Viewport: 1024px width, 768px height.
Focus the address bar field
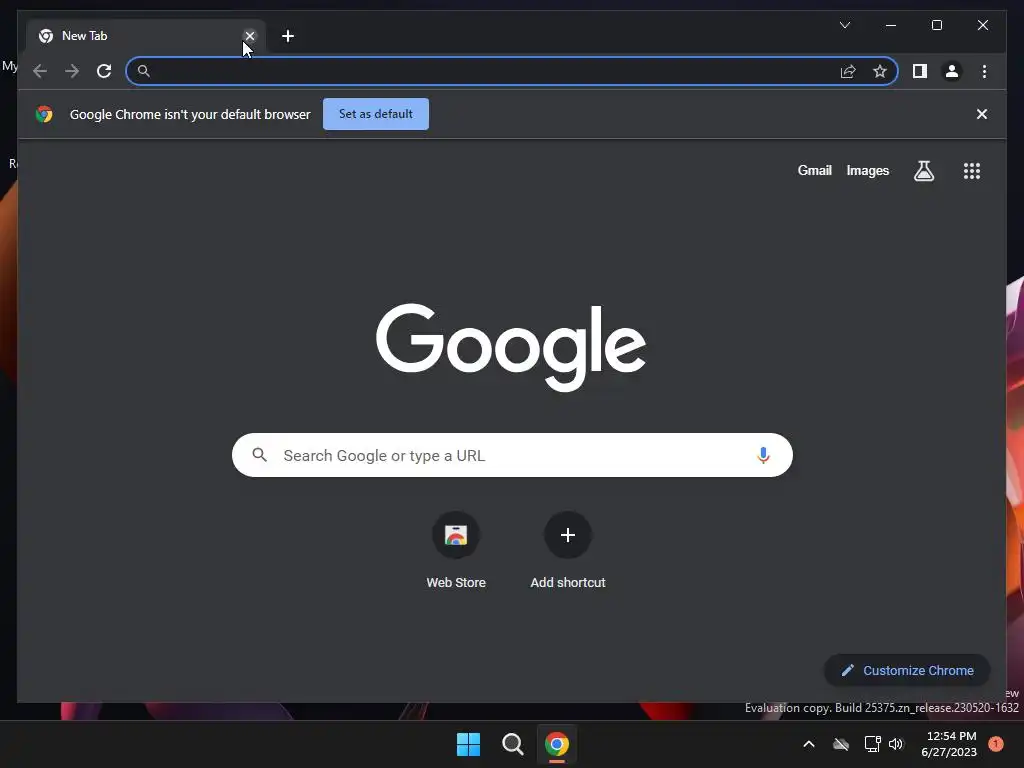click(512, 71)
